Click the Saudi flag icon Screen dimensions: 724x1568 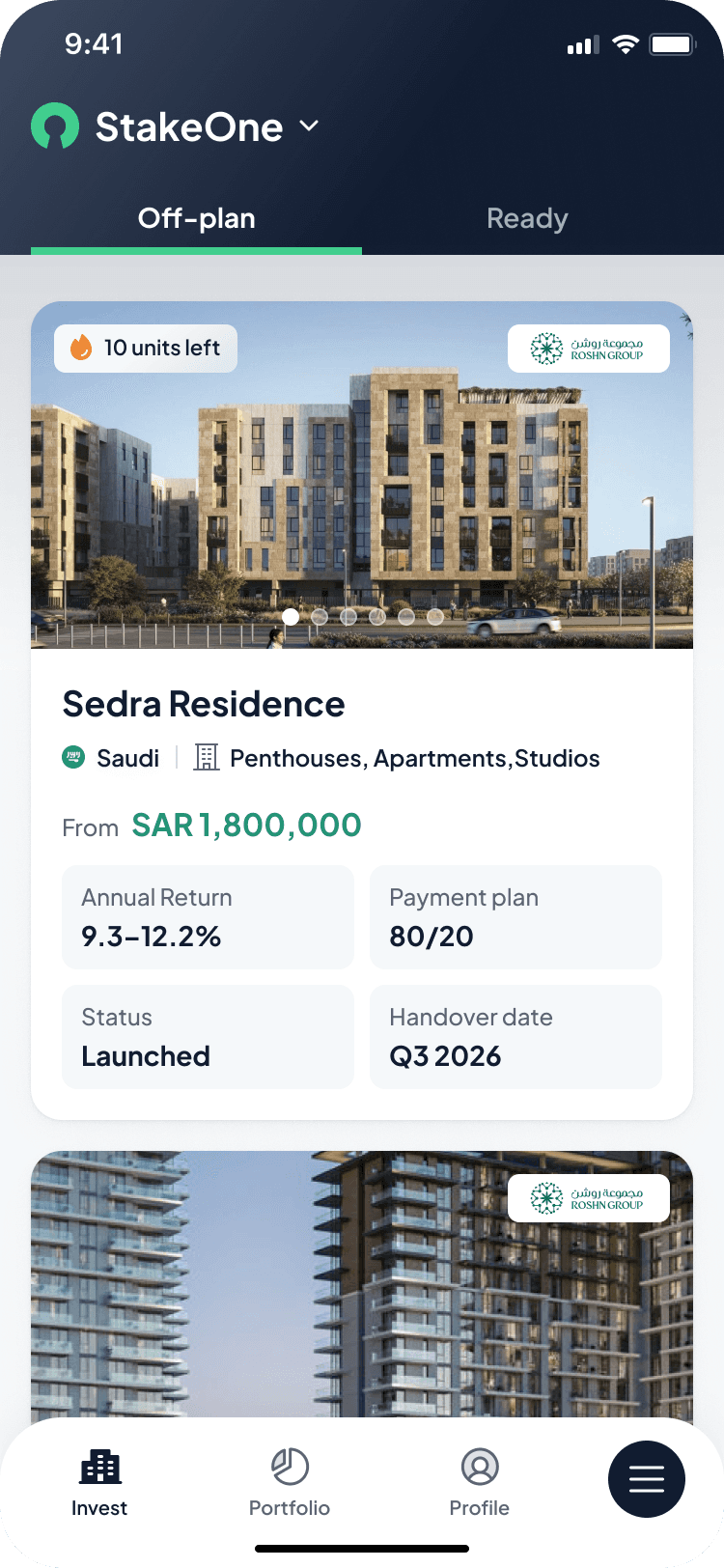coord(73,758)
